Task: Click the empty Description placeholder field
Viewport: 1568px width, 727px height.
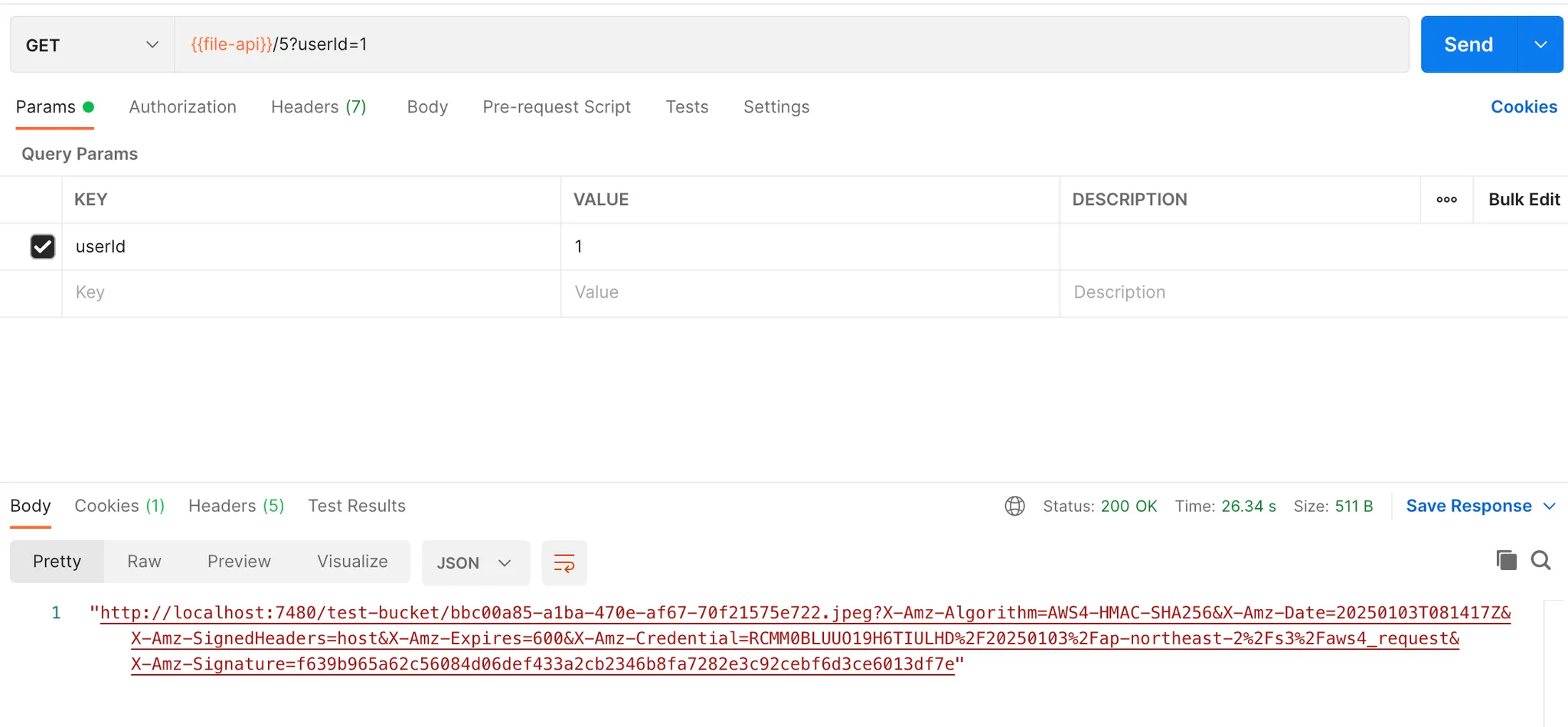Action: (x=1313, y=292)
